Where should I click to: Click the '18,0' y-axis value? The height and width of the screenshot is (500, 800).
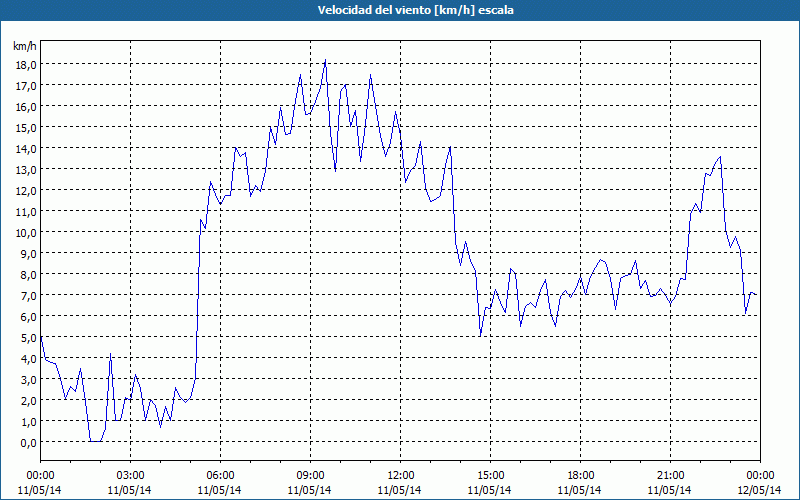28,64
